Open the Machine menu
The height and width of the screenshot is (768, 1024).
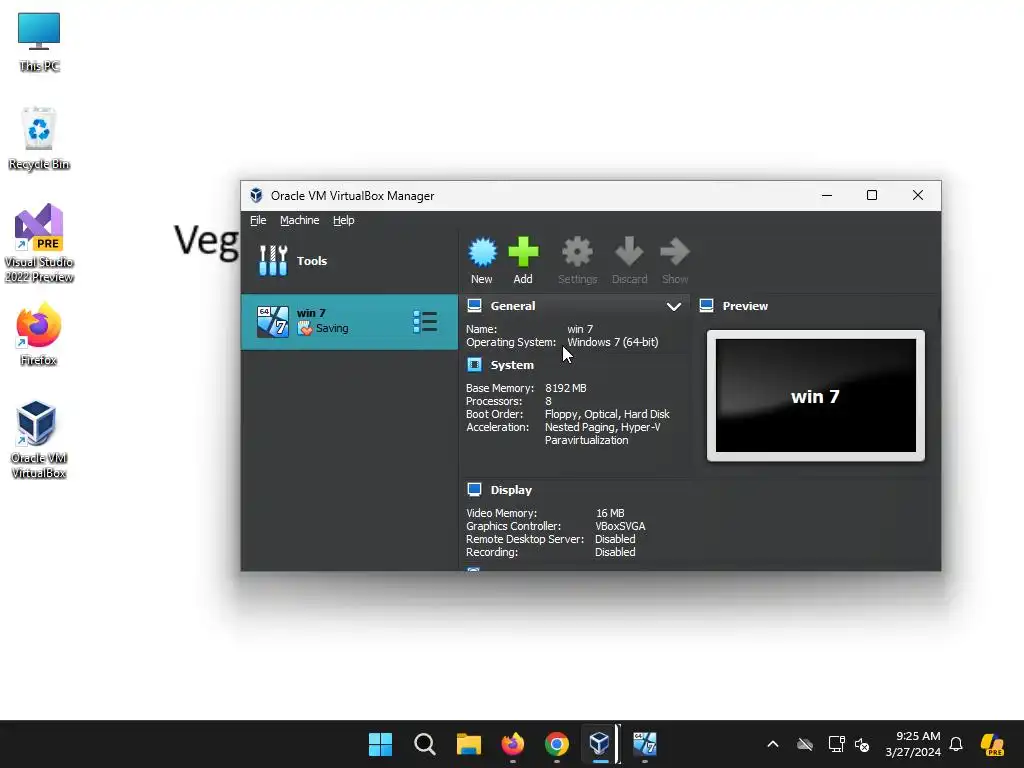pos(300,220)
